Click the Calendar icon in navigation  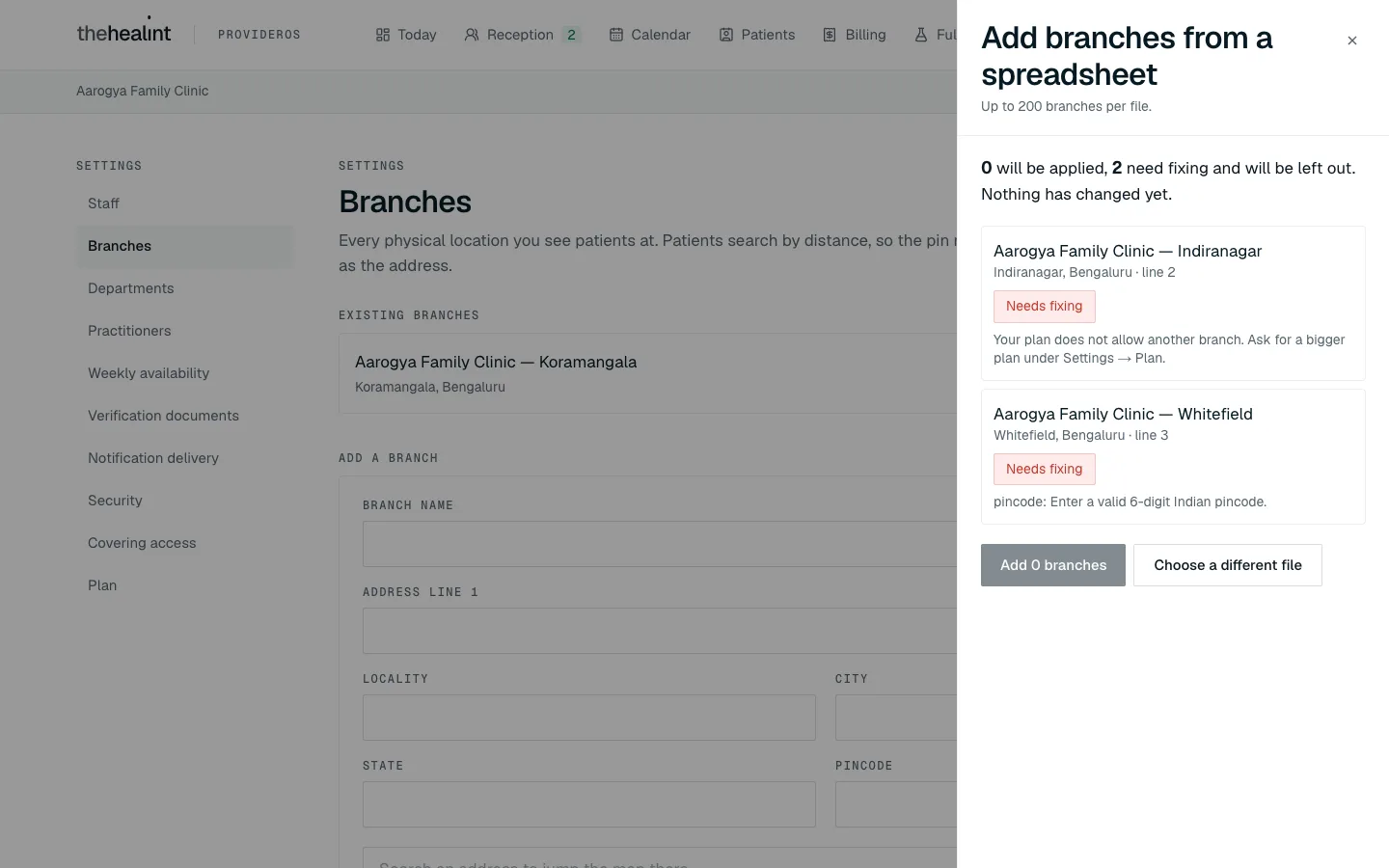click(616, 35)
